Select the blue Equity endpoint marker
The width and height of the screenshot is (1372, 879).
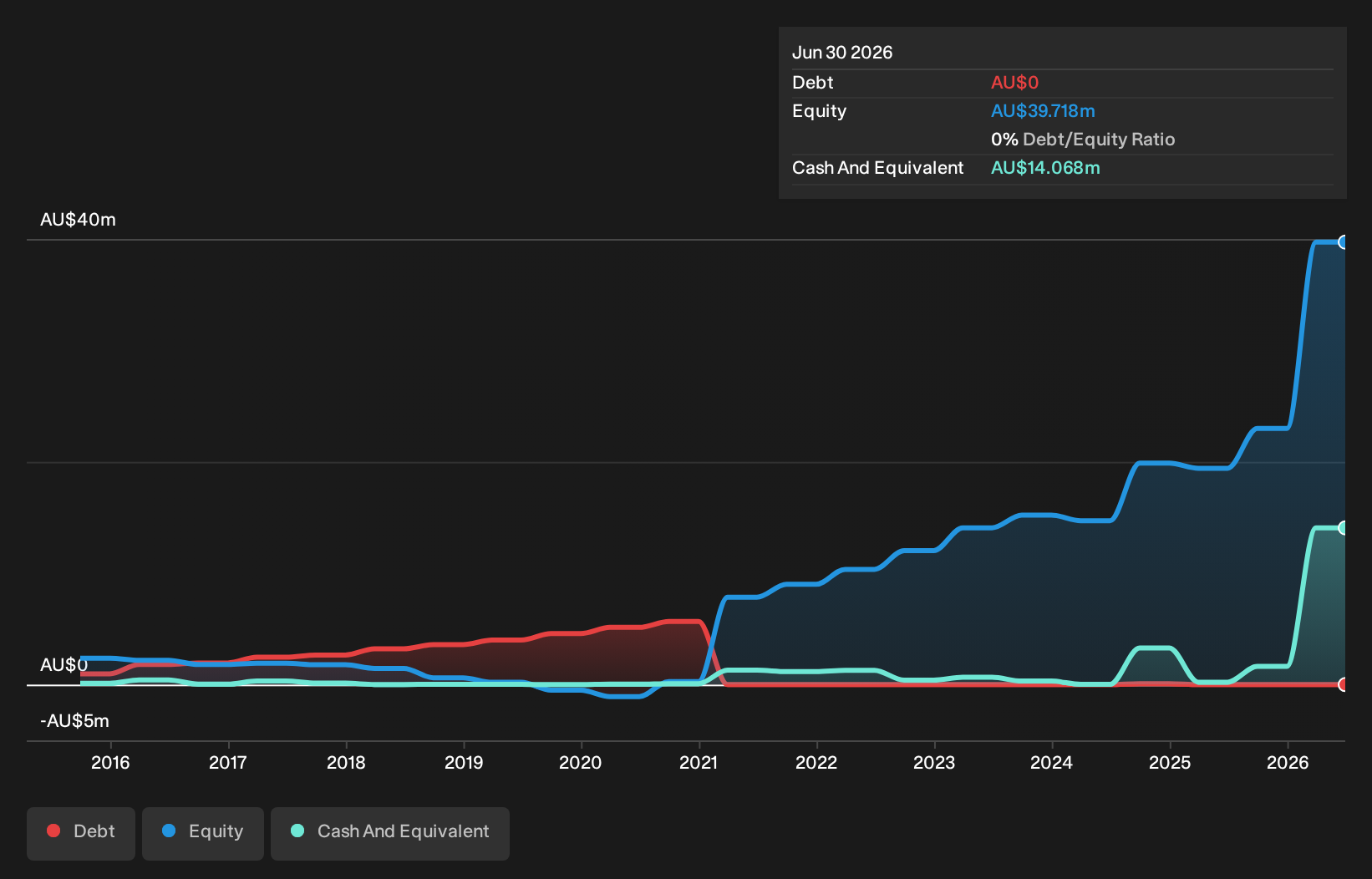1344,242
